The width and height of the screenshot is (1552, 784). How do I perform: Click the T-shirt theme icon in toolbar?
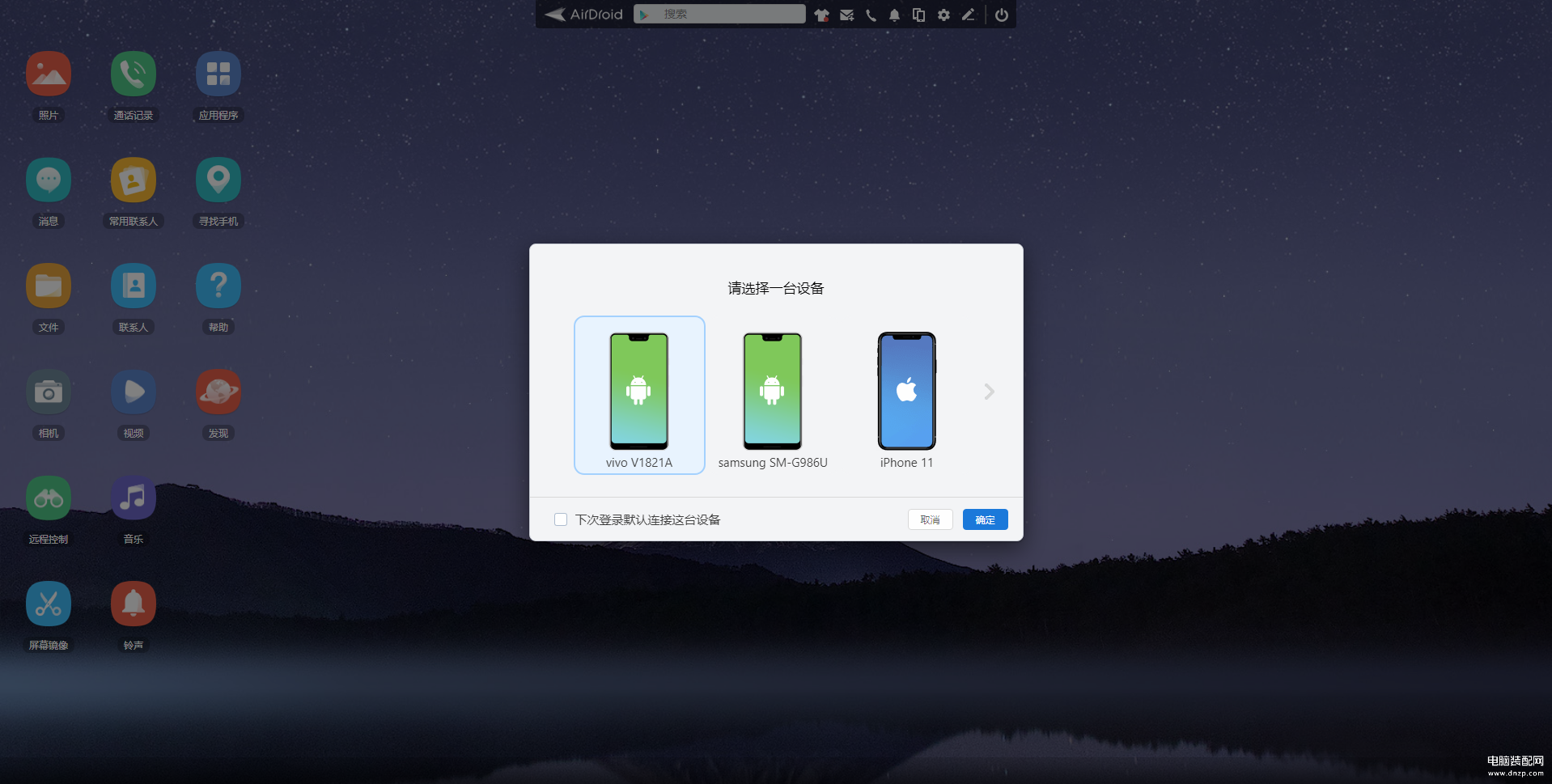822,15
